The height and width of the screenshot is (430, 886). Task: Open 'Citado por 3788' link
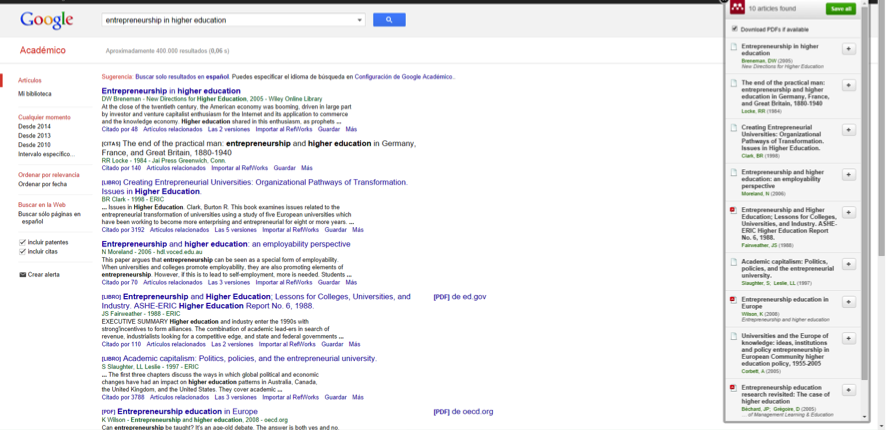click(x=123, y=397)
